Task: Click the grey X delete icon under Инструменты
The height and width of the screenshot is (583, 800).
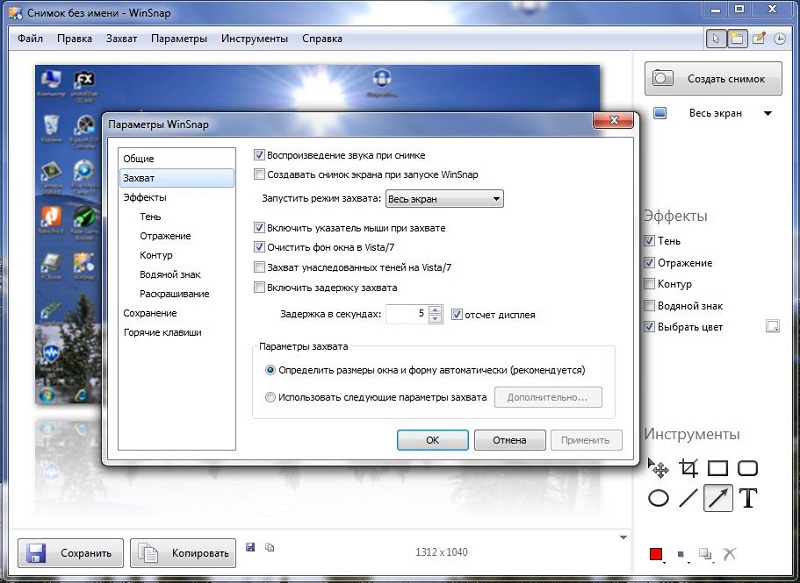Action: pos(730,553)
